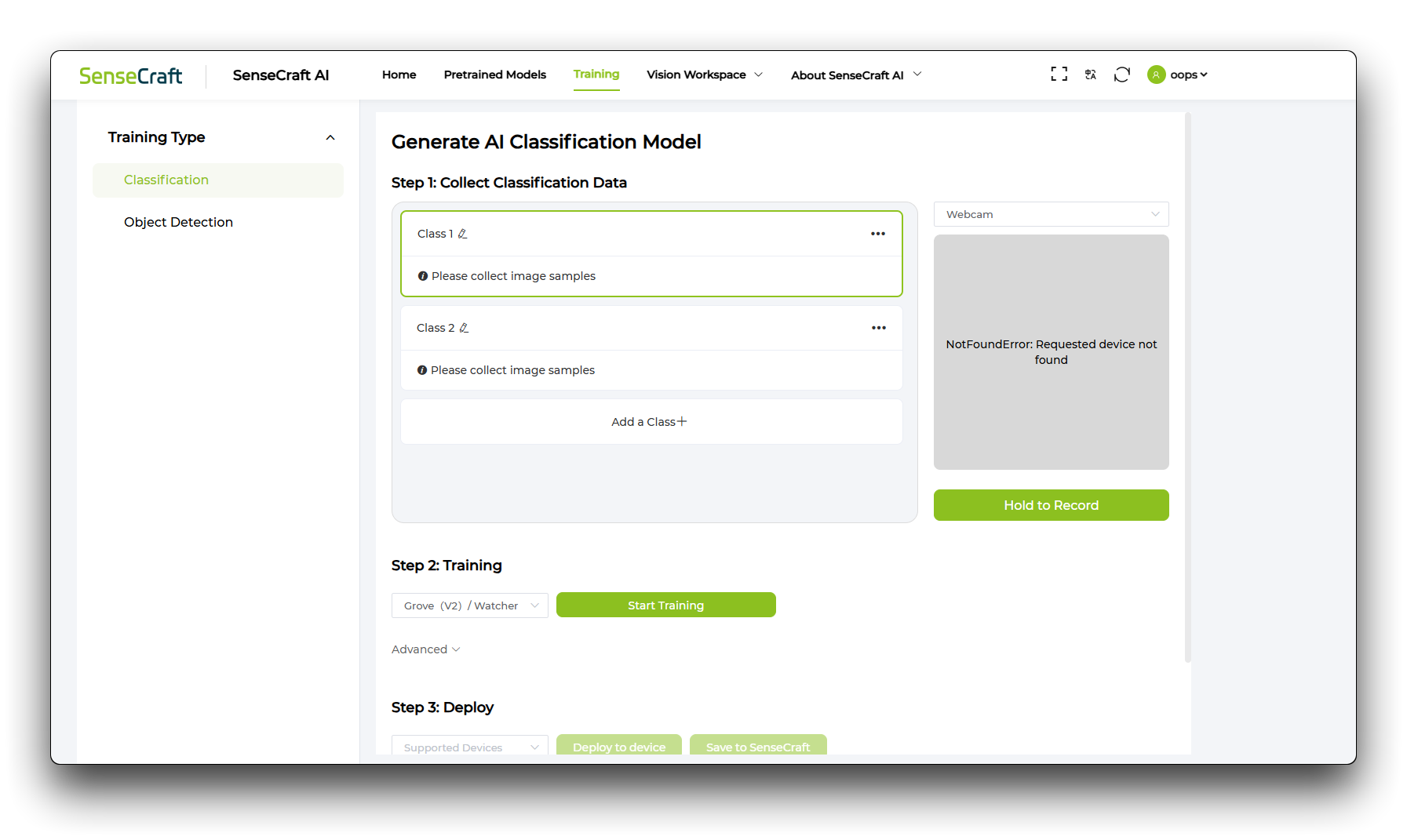This screenshot has height=840, width=1407.
Task: Select the Class 1 card
Action: click(x=651, y=253)
